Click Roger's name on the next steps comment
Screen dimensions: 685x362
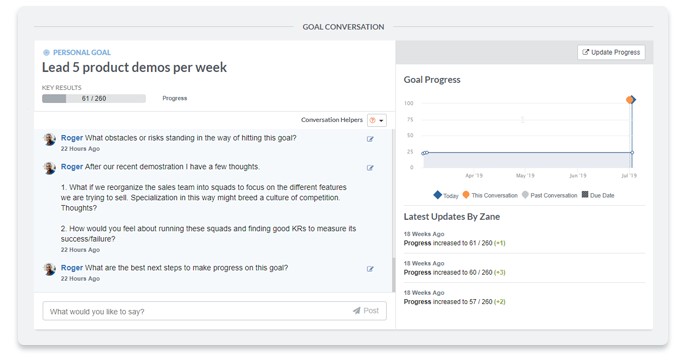coord(72,268)
